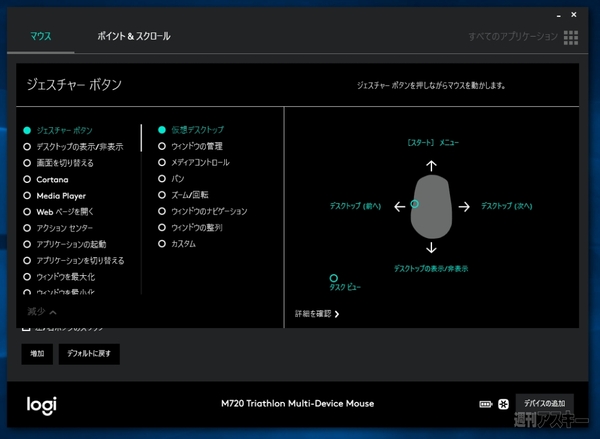Viewport: 600px width, 439px height.
Task: Click デバイスの追加 button
Action: (x=545, y=403)
